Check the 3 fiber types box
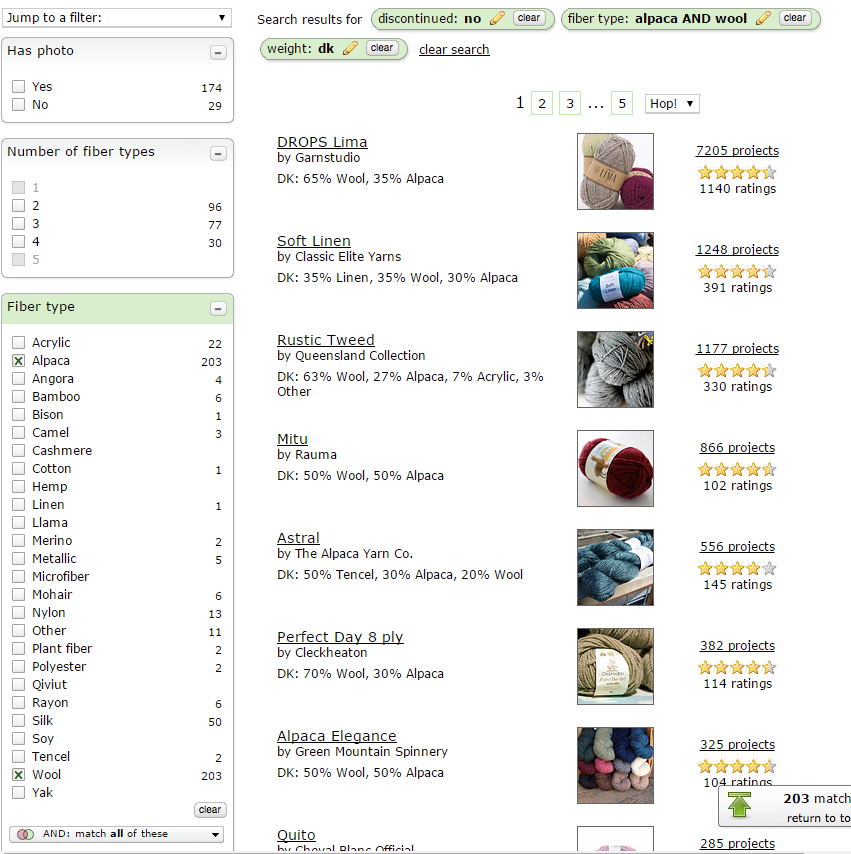 pos(19,223)
